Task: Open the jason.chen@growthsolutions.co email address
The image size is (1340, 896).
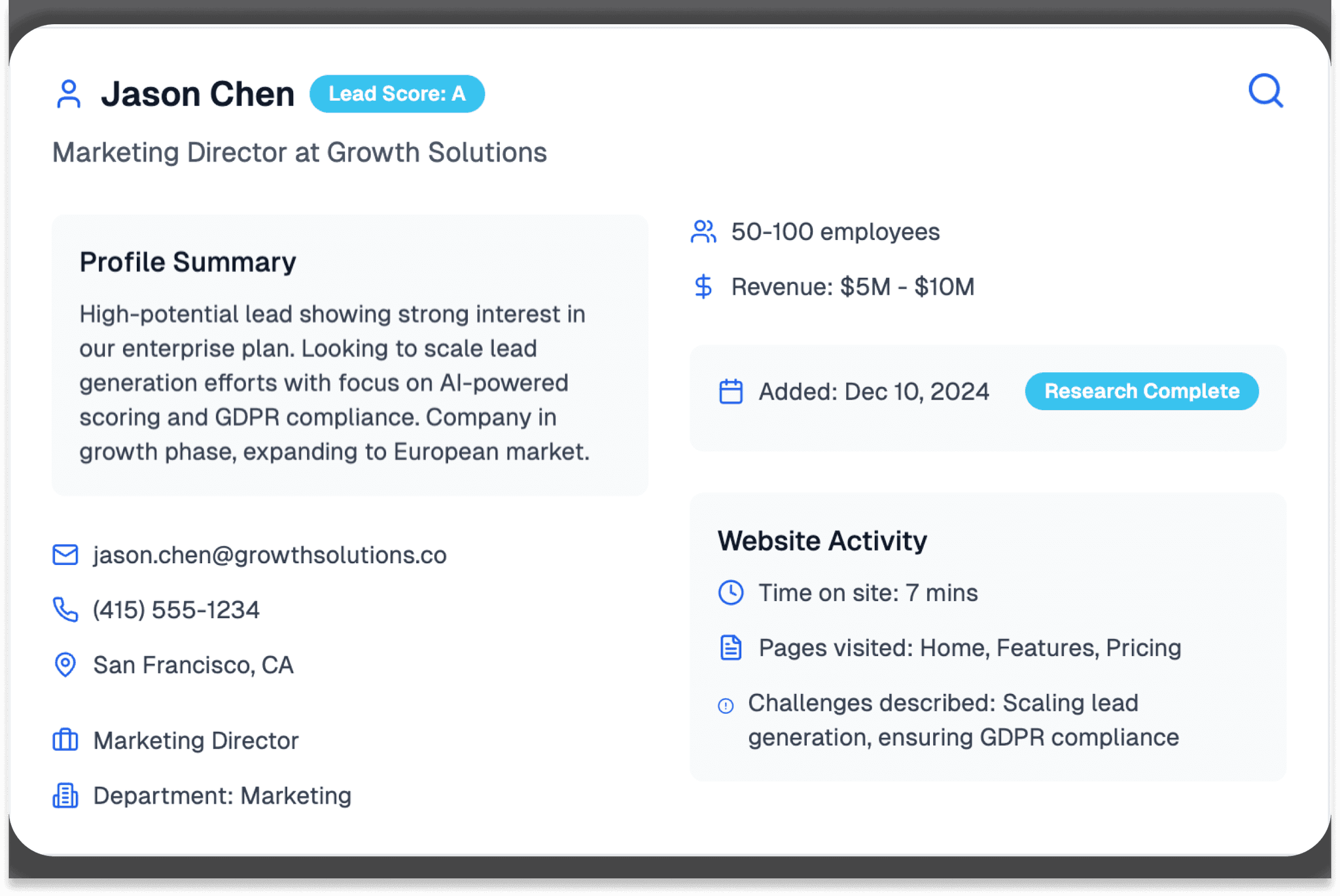Action: pos(270,555)
